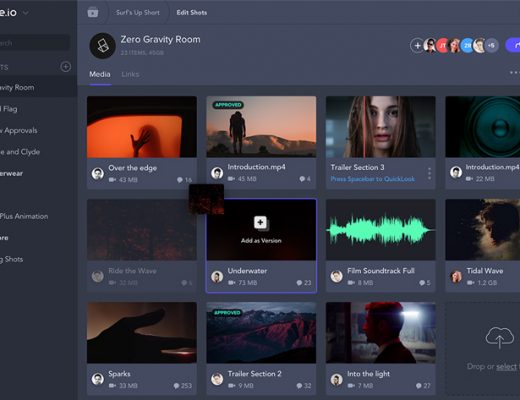
Task: Open Edit Shots breadcrumb
Action: click(x=192, y=12)
